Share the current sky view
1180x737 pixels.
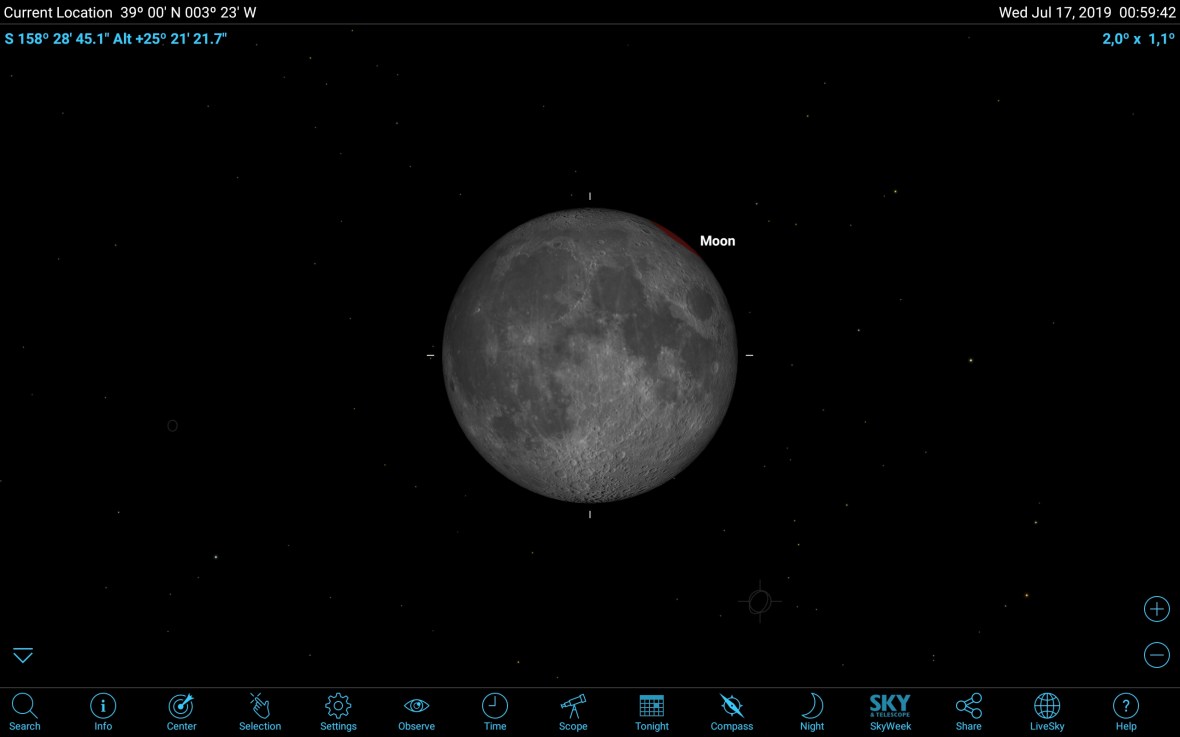968,711
